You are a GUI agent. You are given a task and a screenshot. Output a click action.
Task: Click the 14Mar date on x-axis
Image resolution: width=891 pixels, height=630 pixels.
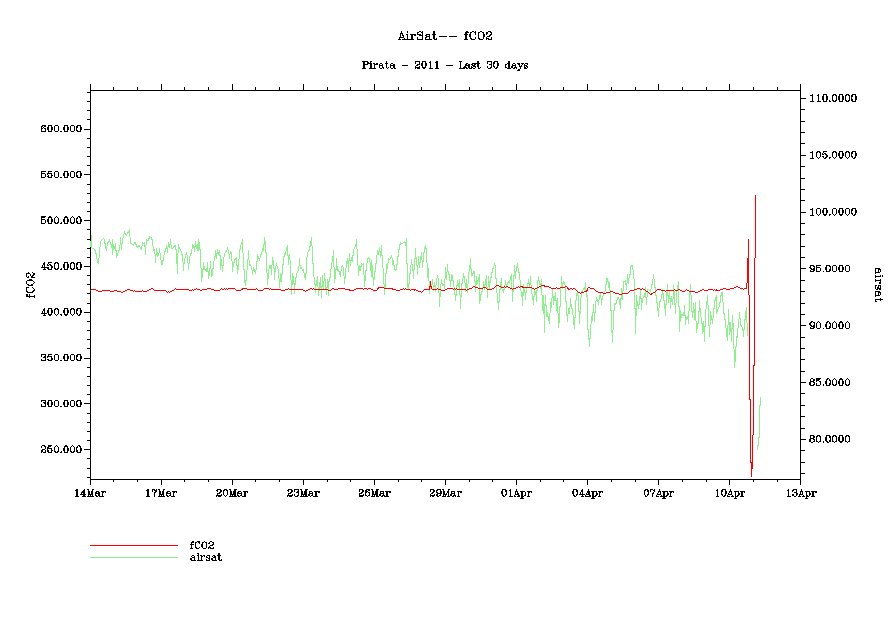[x=90, y=493]
